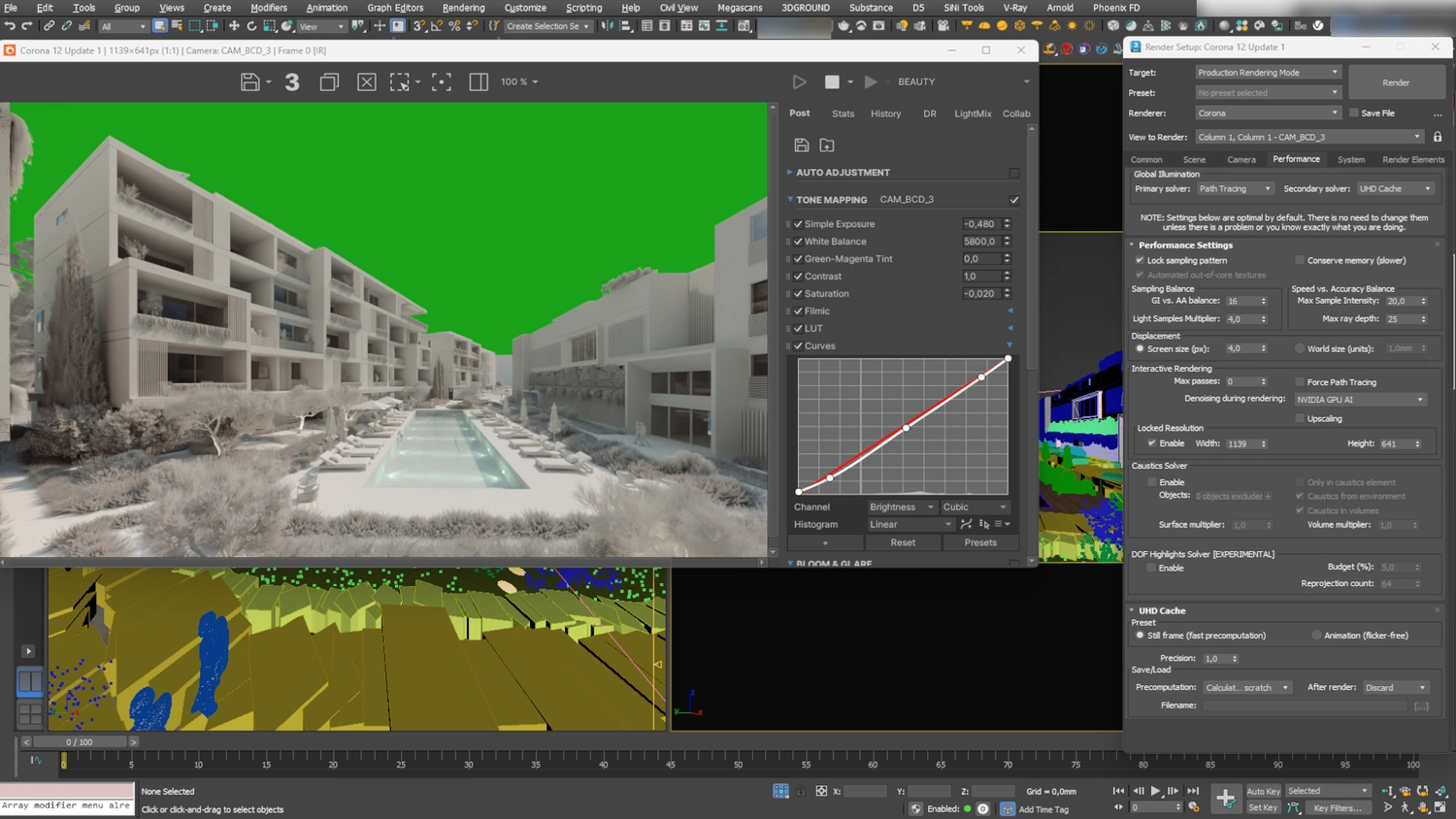The height and width of the screenshot is (819, 1456).
Task: Select the Still frame precomputation radio button
Action: [1141, 635]
